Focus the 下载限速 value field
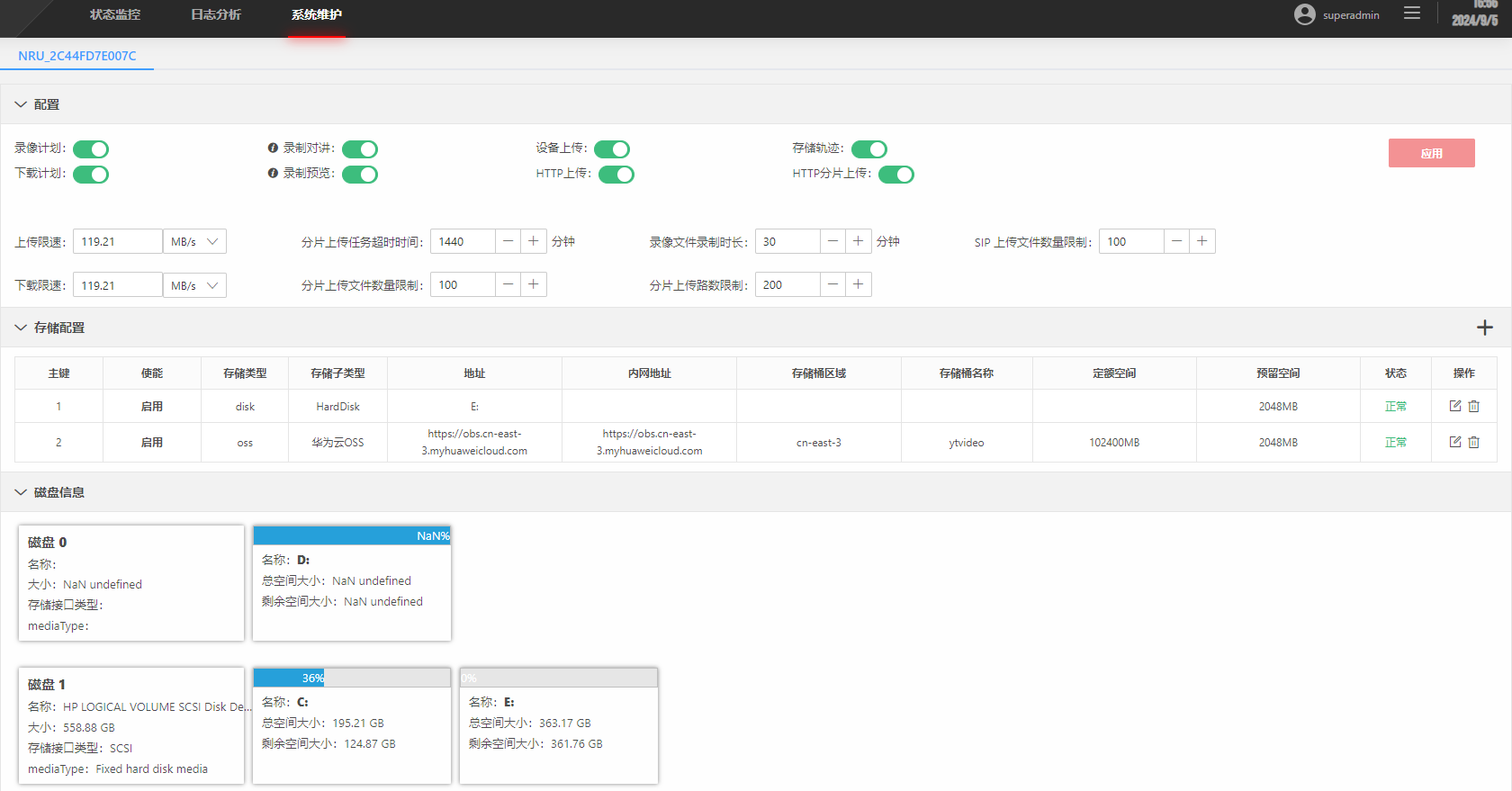 pos(118,285)
